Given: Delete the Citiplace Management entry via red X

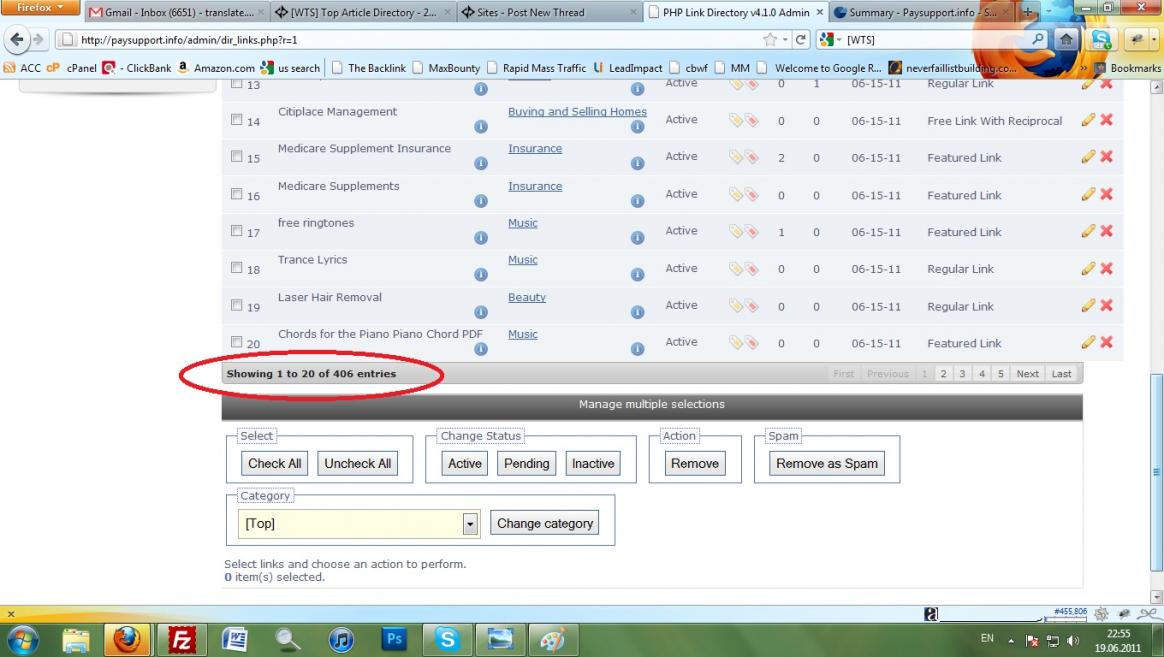Looking at the screenshot, I should pyautogui.click(x=1106, y=120).
